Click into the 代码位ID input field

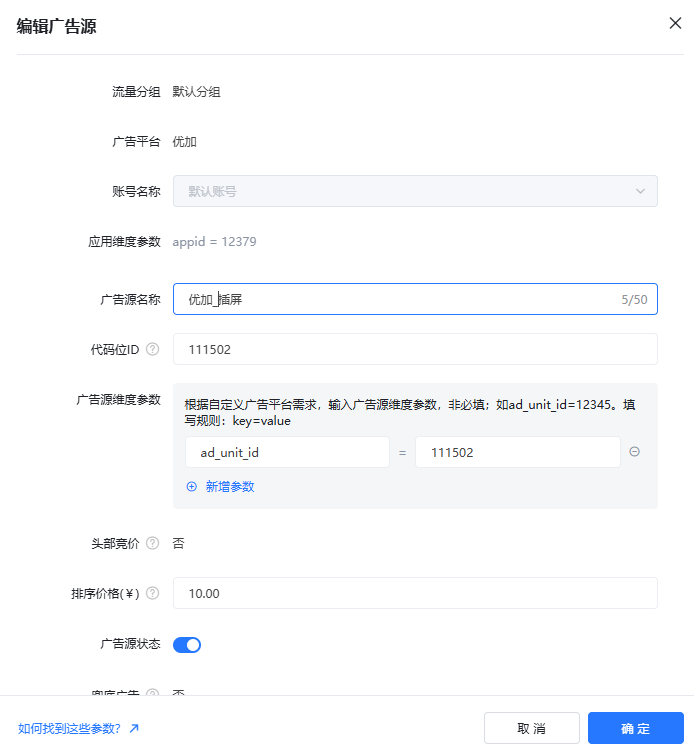pos(415,349)
